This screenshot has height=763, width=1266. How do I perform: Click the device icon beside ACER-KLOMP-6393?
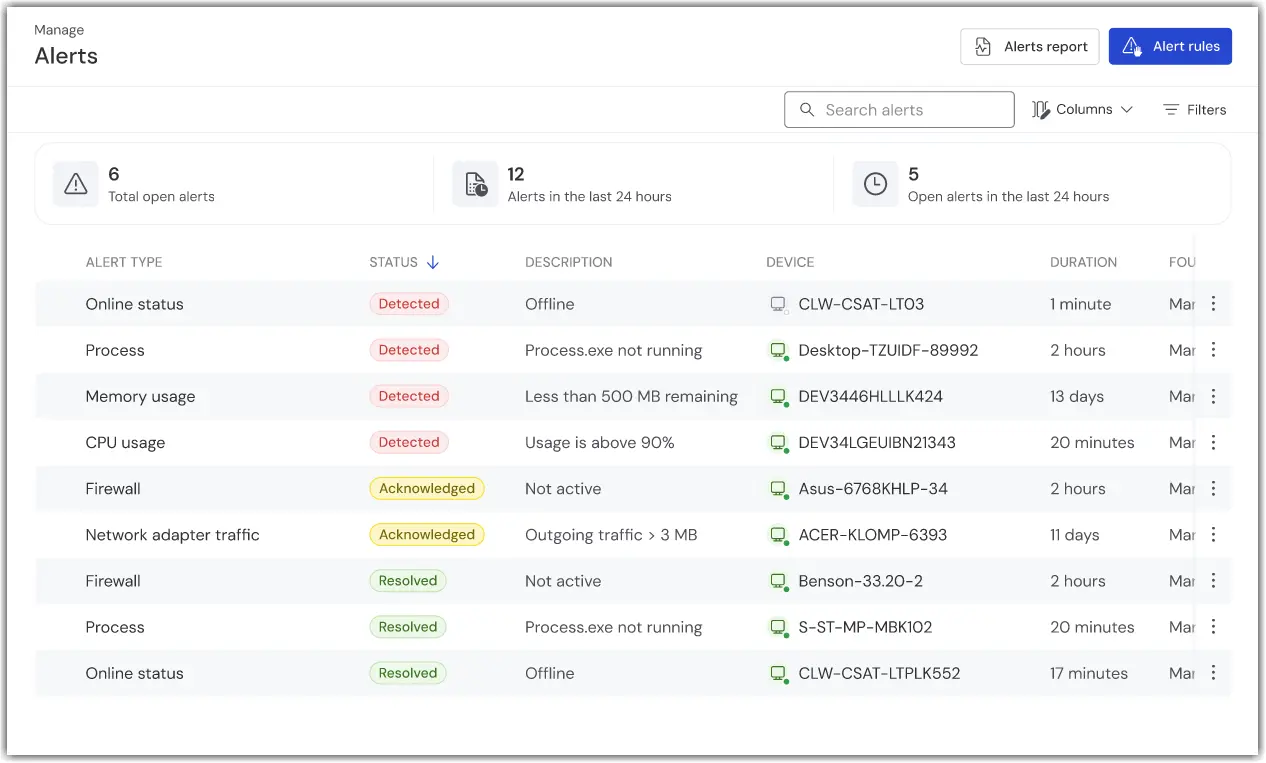tap(778, 534)
